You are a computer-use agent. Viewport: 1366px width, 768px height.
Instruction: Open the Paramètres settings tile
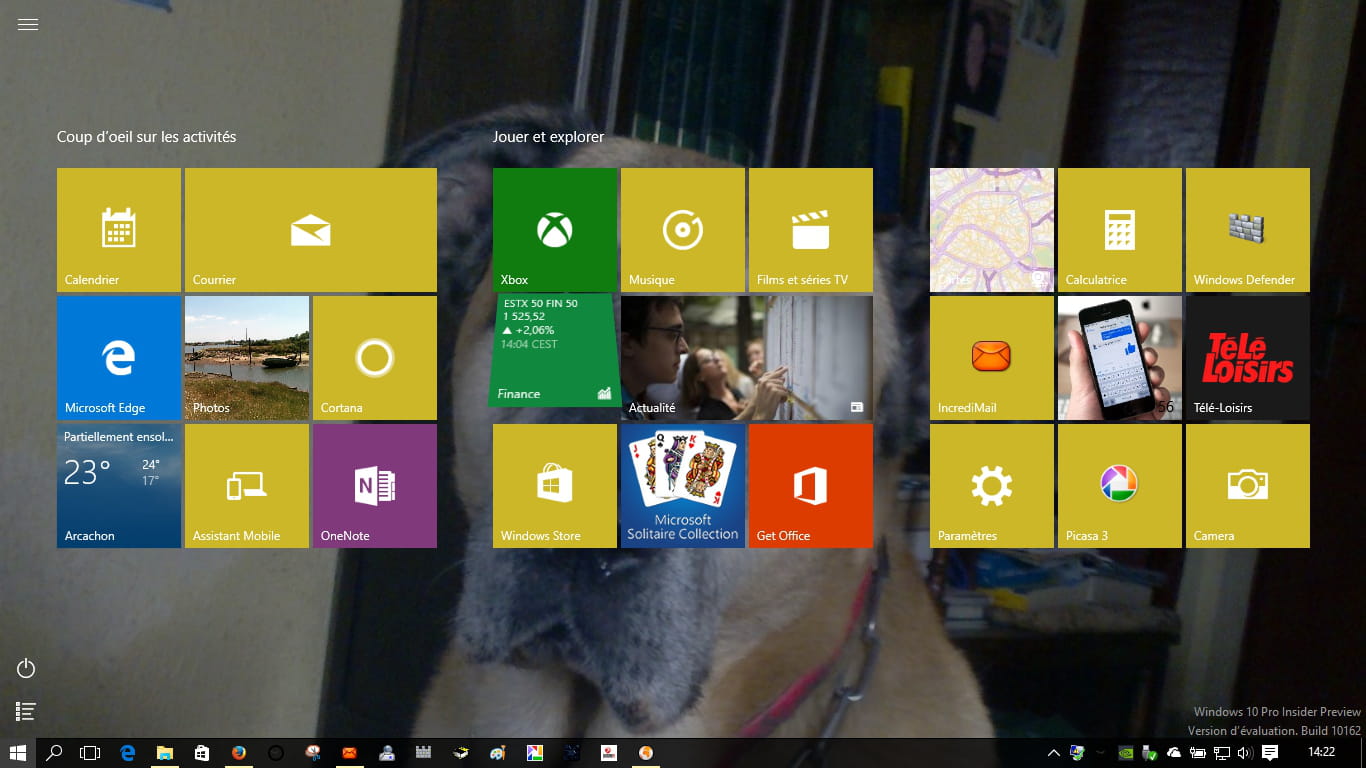coord(992,486)
